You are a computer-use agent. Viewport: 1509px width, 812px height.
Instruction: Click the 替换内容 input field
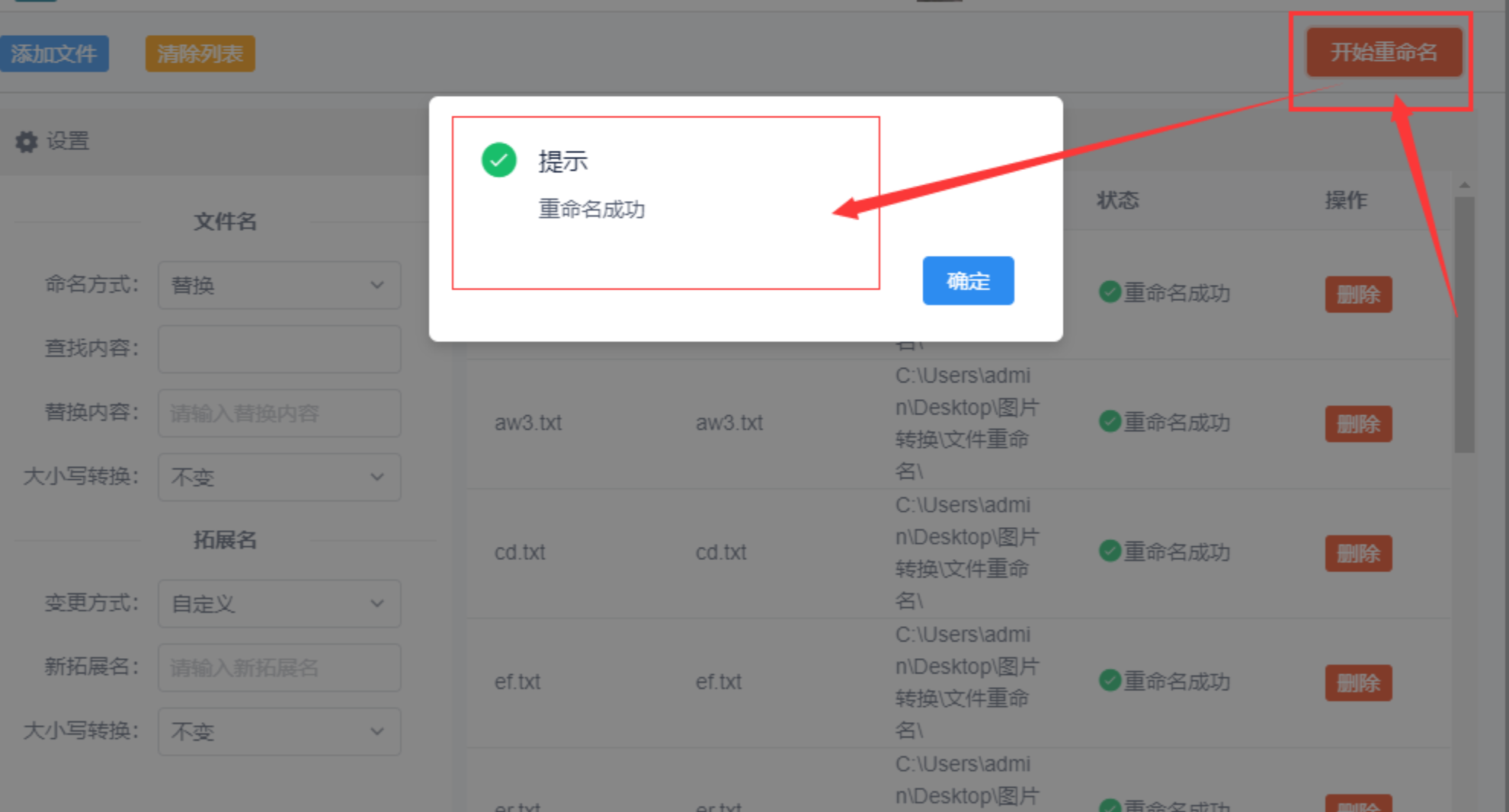[x=279, y=413]
